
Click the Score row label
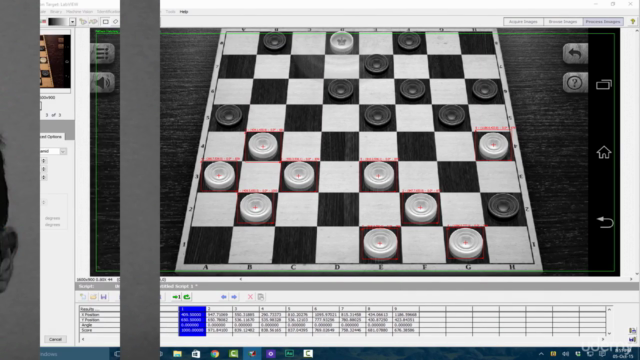[87, 330]
